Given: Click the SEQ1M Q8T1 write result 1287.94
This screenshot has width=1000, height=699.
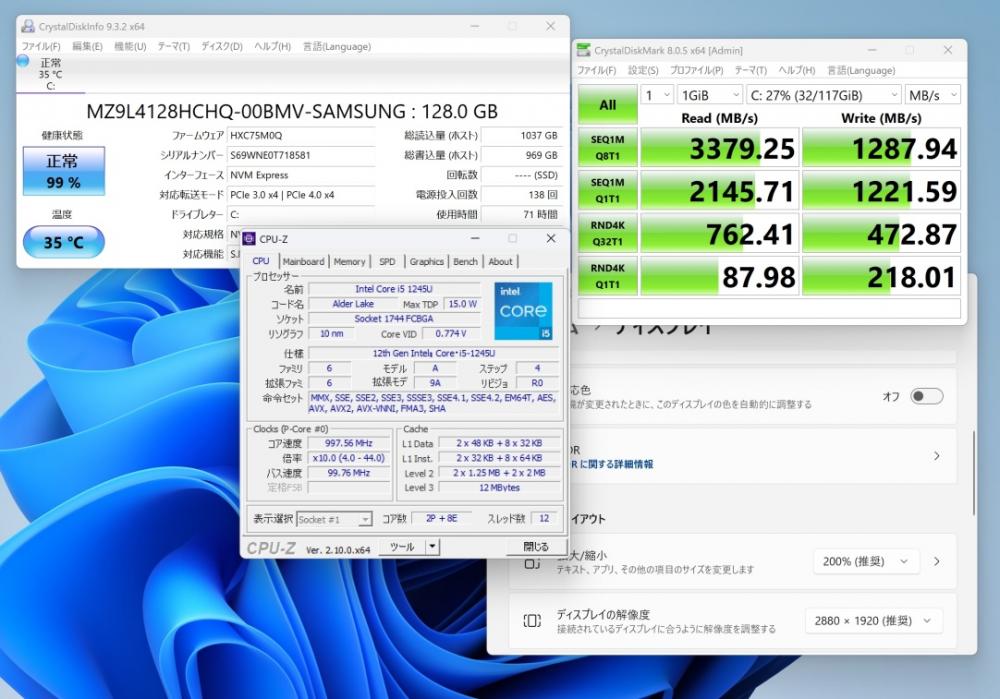Looking at the screenshot, I should click(881, 148).
